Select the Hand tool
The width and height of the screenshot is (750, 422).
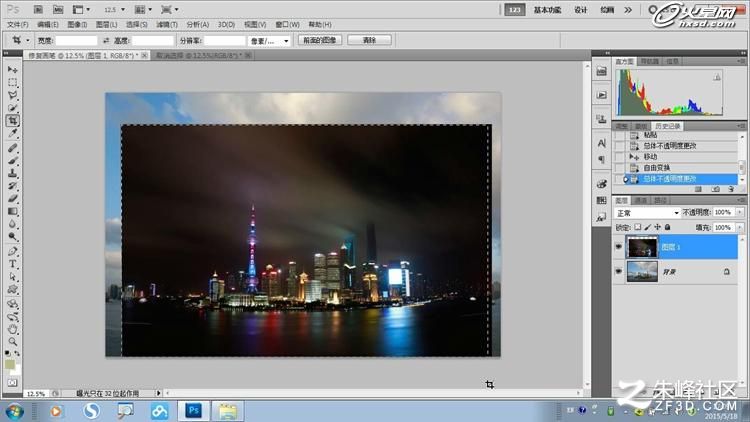pyautogui.click(x=12, y=329)
